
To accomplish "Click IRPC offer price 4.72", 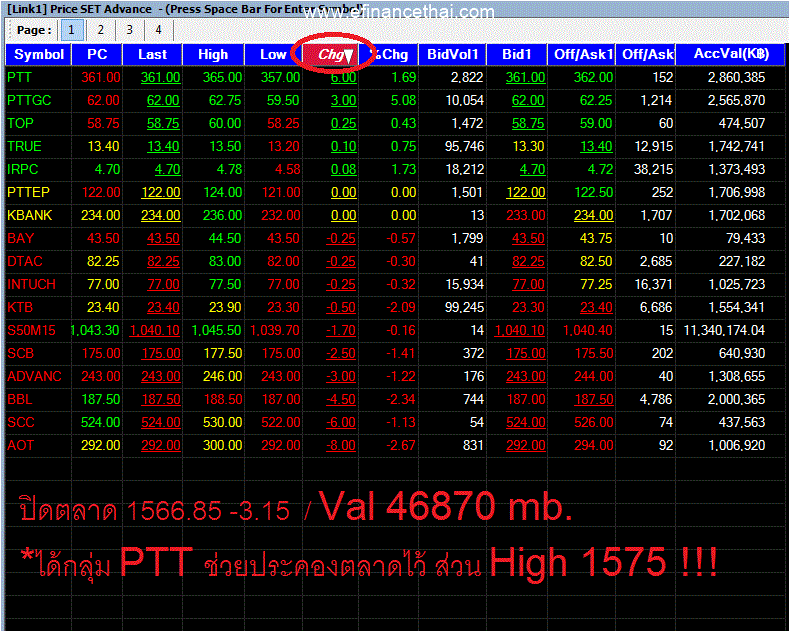I will (x=600, y=170).
